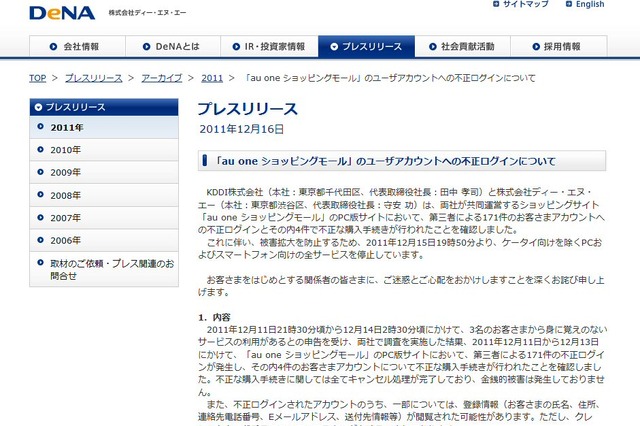Open the 会社情報 navigation tab

(78, 47)
